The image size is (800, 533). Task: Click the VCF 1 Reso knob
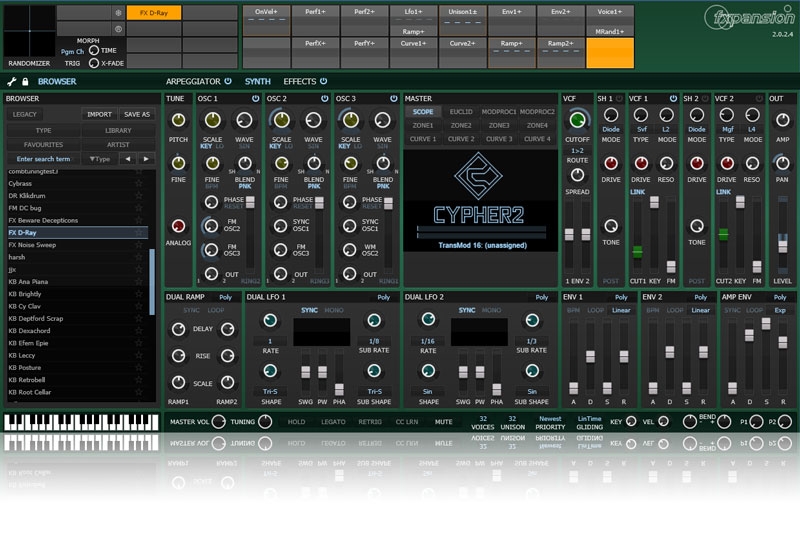(x=666, y=163)
